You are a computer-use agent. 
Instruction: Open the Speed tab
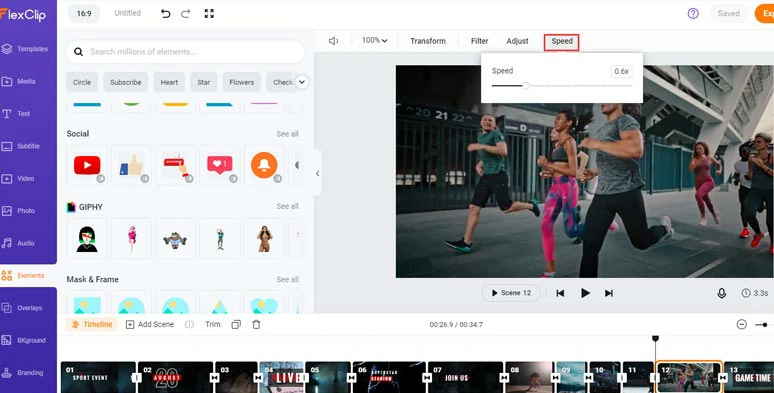(x=562, y=41)
